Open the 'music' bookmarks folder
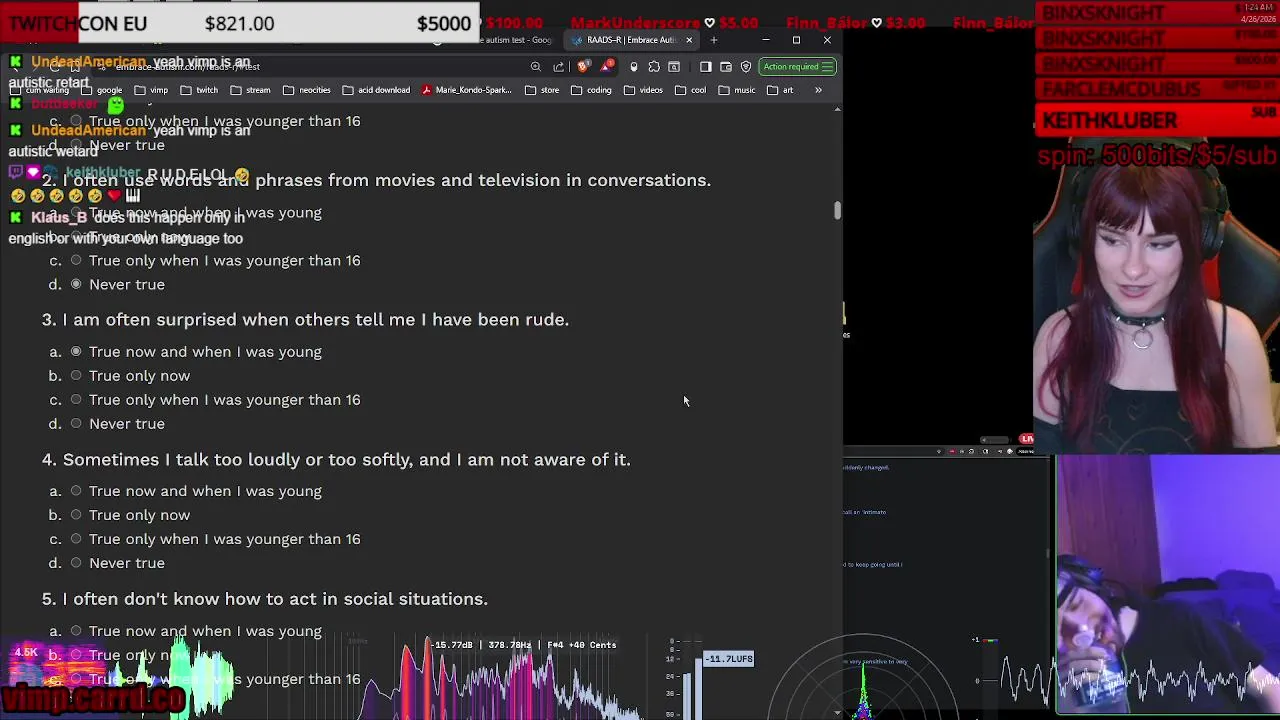This screenshot has height=720, width=1280. click(736, 90)
